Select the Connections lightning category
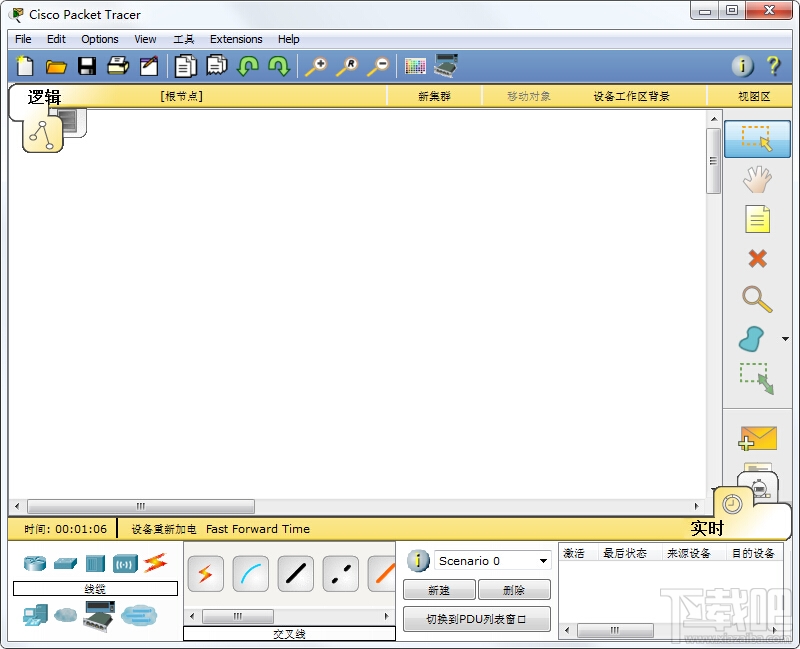Image resolution: width=800 pixels, height=649 pixels. 156,563
